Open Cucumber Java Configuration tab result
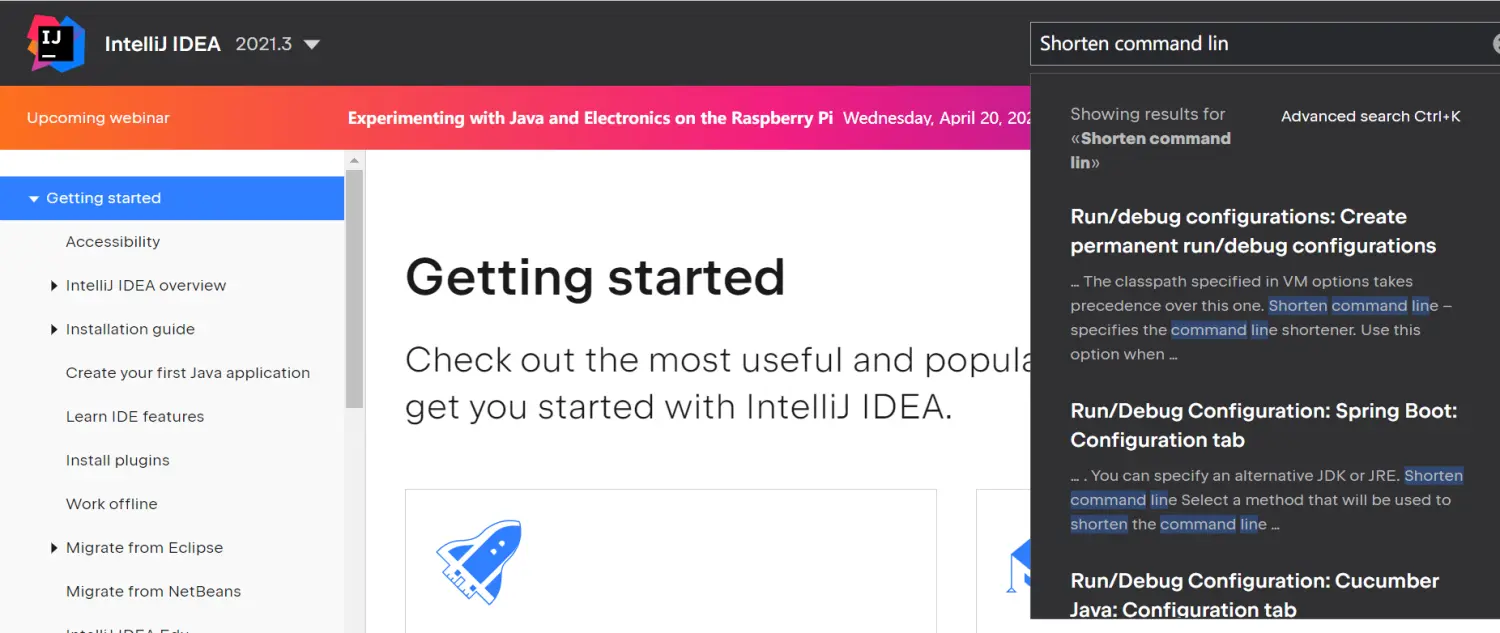Image resolution: width=1500 pixels, height=633 pixels. click(1254, 594)
